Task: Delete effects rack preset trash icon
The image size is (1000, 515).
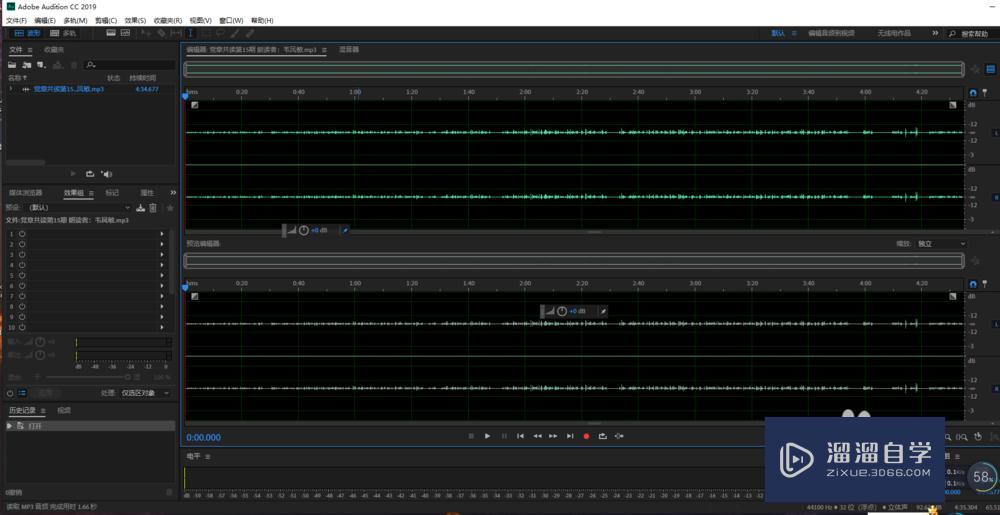Action: click(153, 208)
